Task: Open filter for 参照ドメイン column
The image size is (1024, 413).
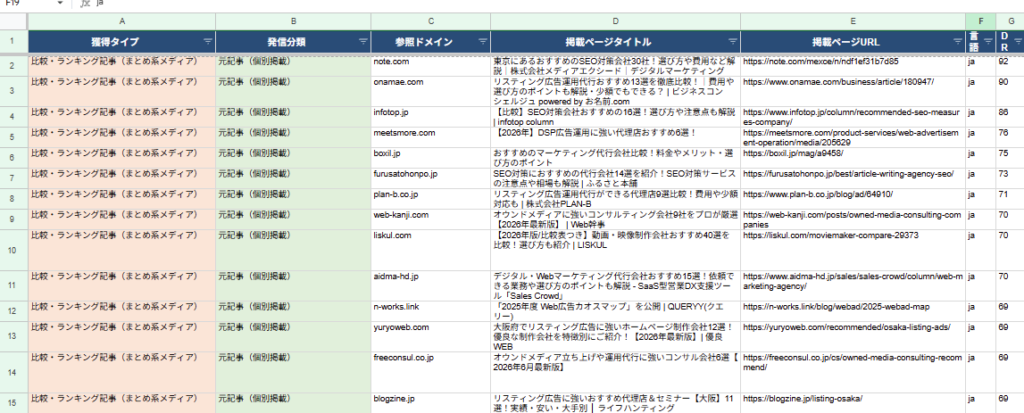Action: [483, 42]
